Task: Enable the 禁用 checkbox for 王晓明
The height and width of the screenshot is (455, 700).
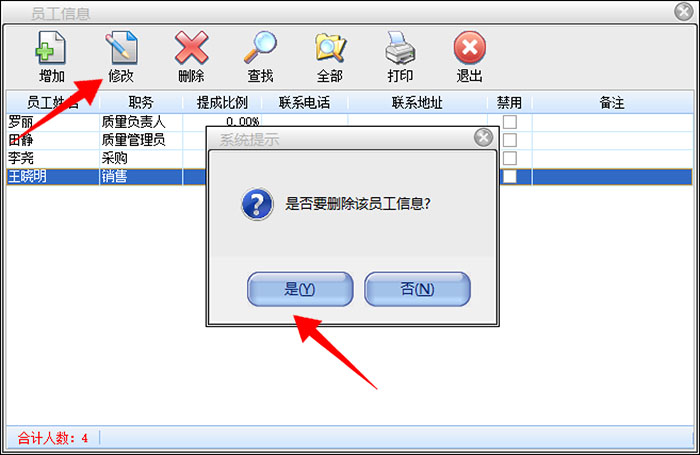Action: coord(510,176)
